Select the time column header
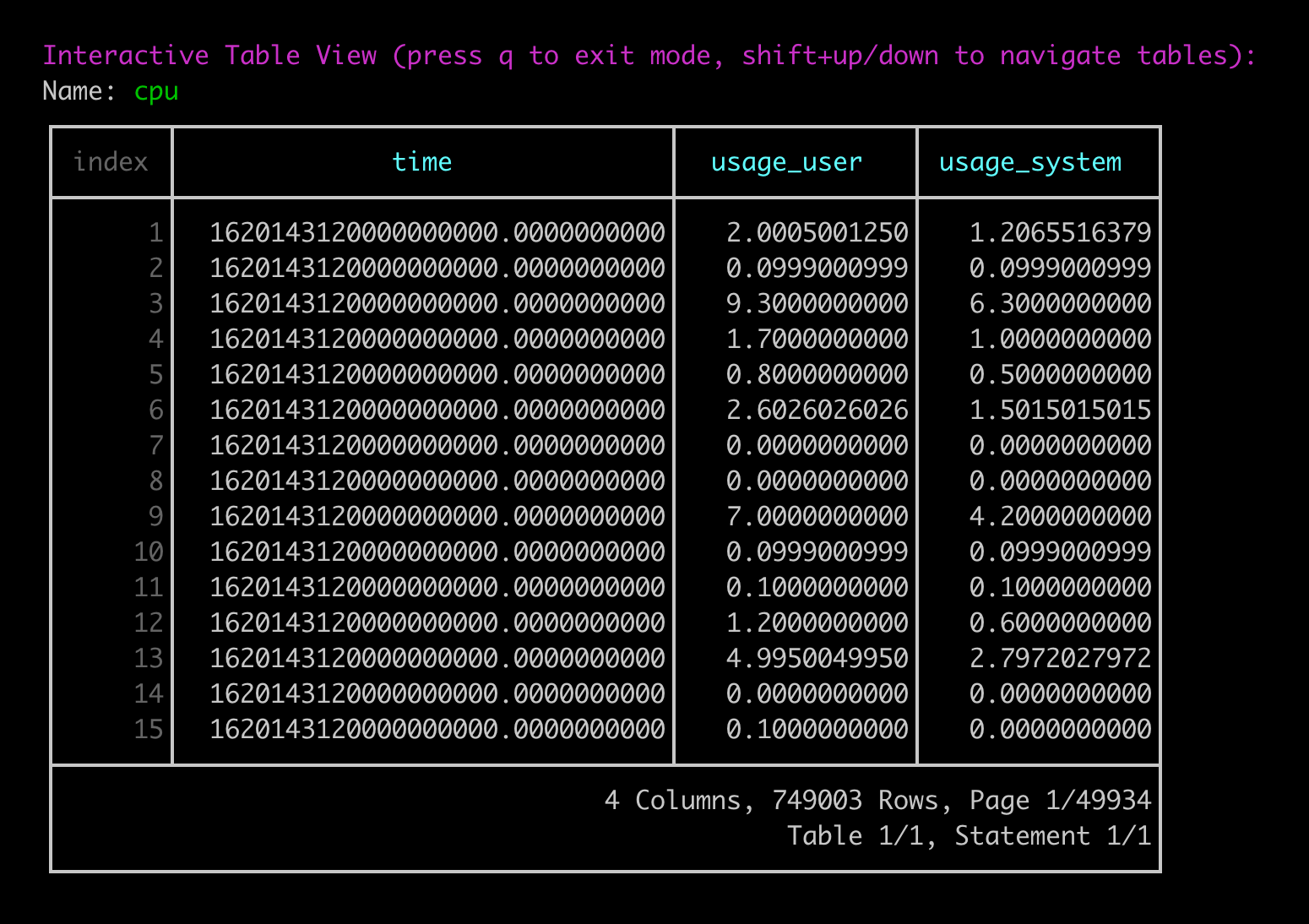The height and width of the screenshot is (924, 1309). click(x=421, y=162)
